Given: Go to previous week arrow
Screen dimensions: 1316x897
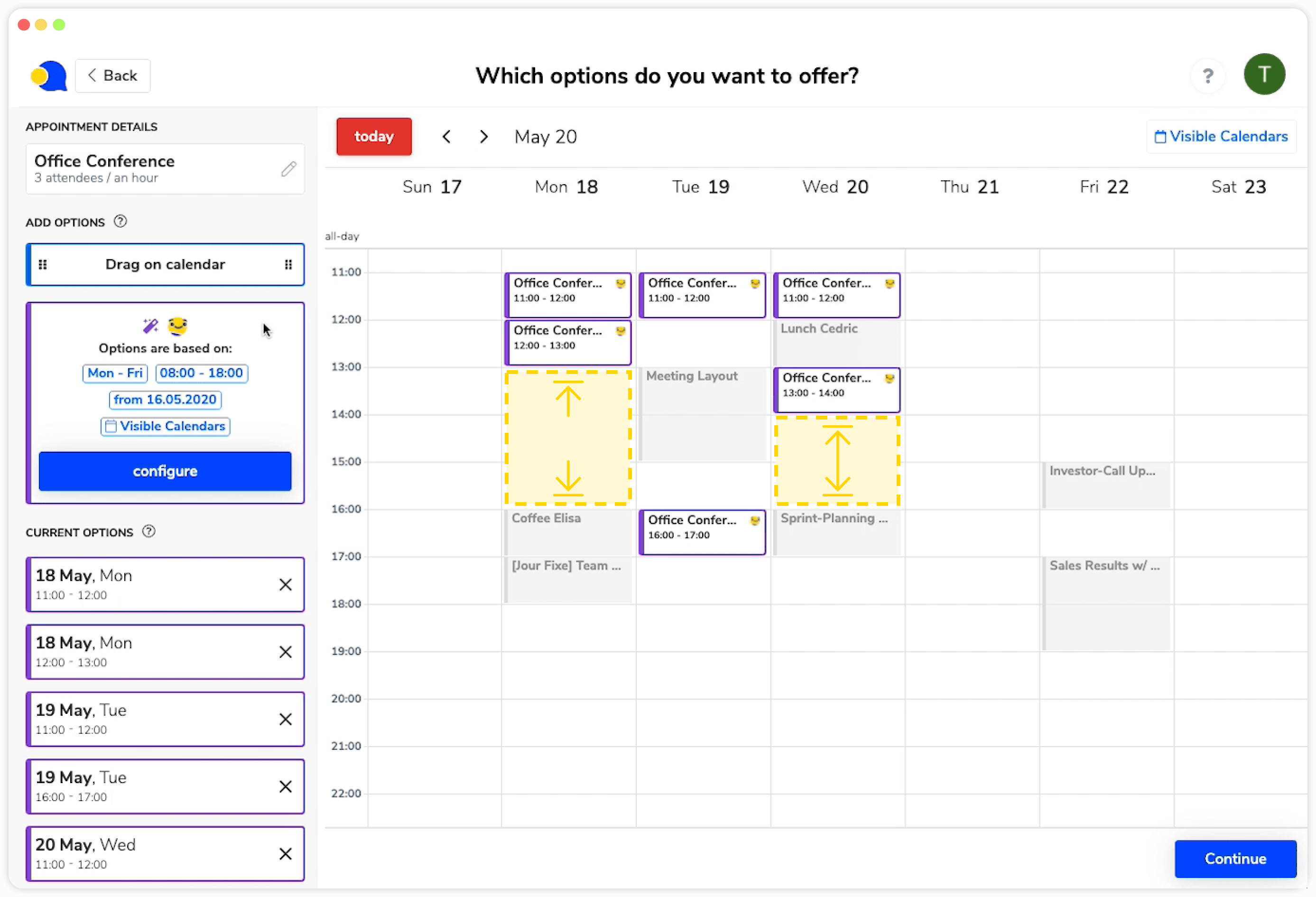Looking at the screenshot, I should click(446, 137).
